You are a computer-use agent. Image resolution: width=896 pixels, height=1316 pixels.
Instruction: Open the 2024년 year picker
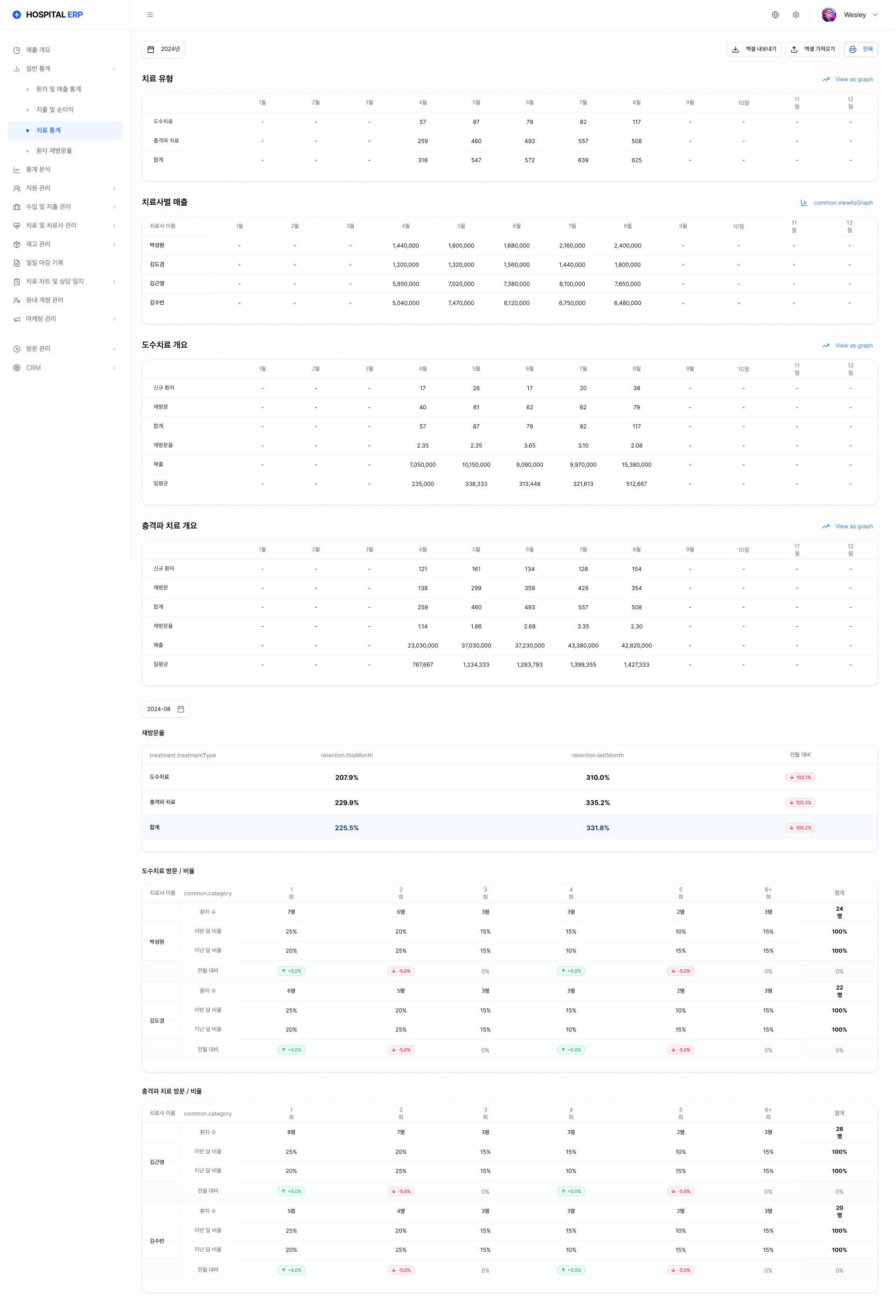pyautogui.click(x=163, y=49)
